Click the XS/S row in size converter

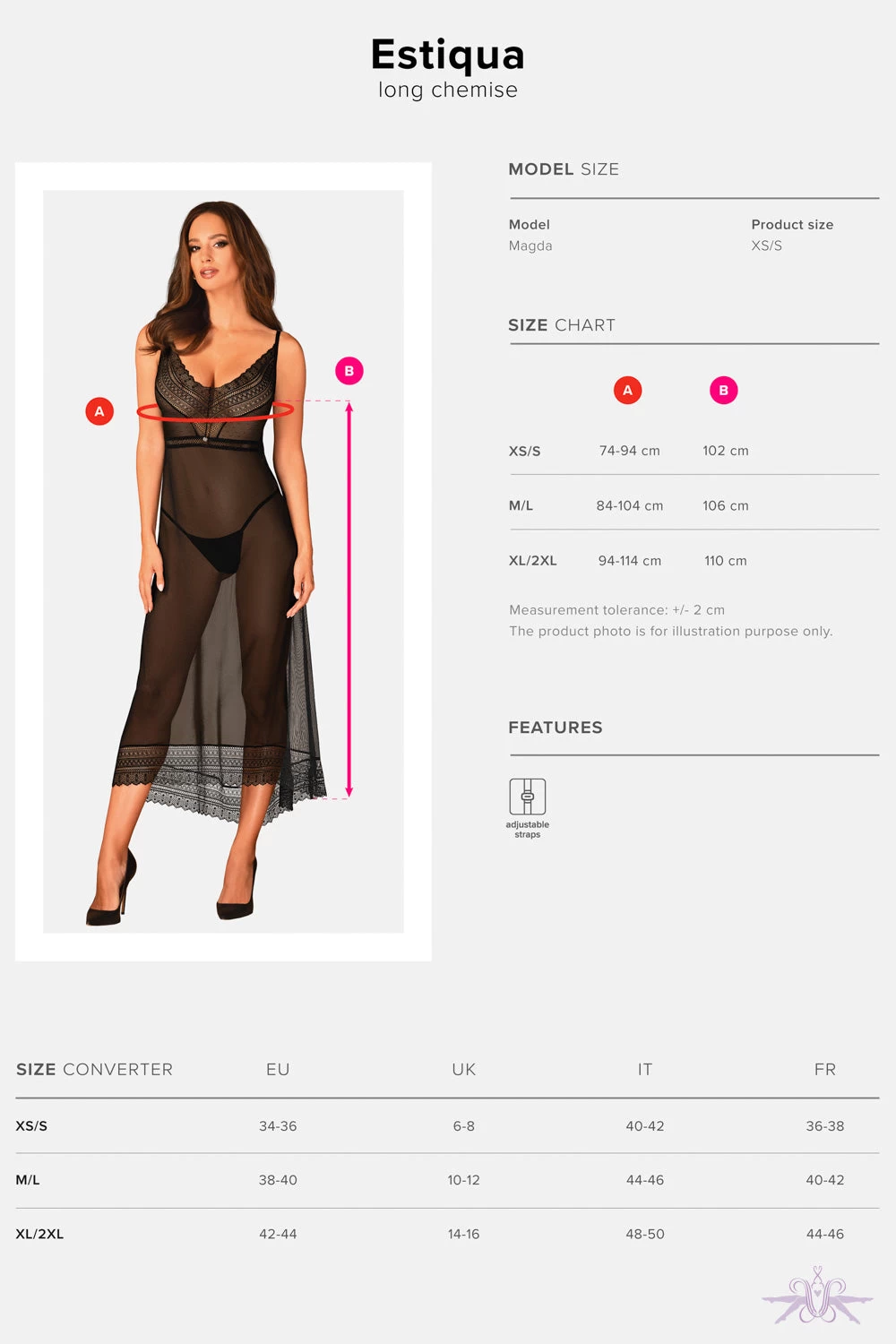pyautogui.click(x=447, y=1126)
